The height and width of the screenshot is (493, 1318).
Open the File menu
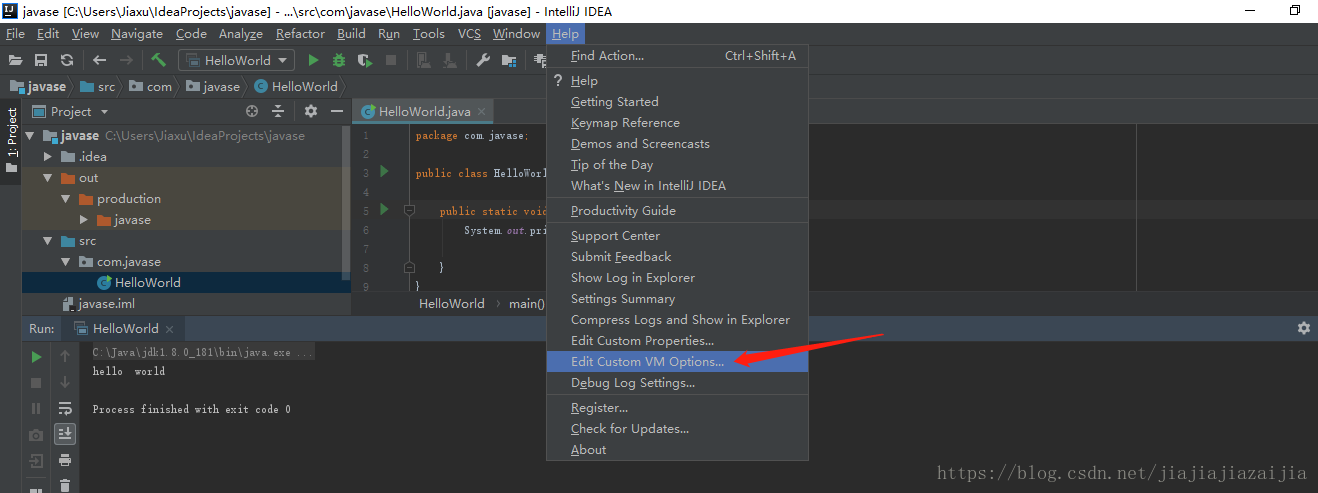pos(15,34)
